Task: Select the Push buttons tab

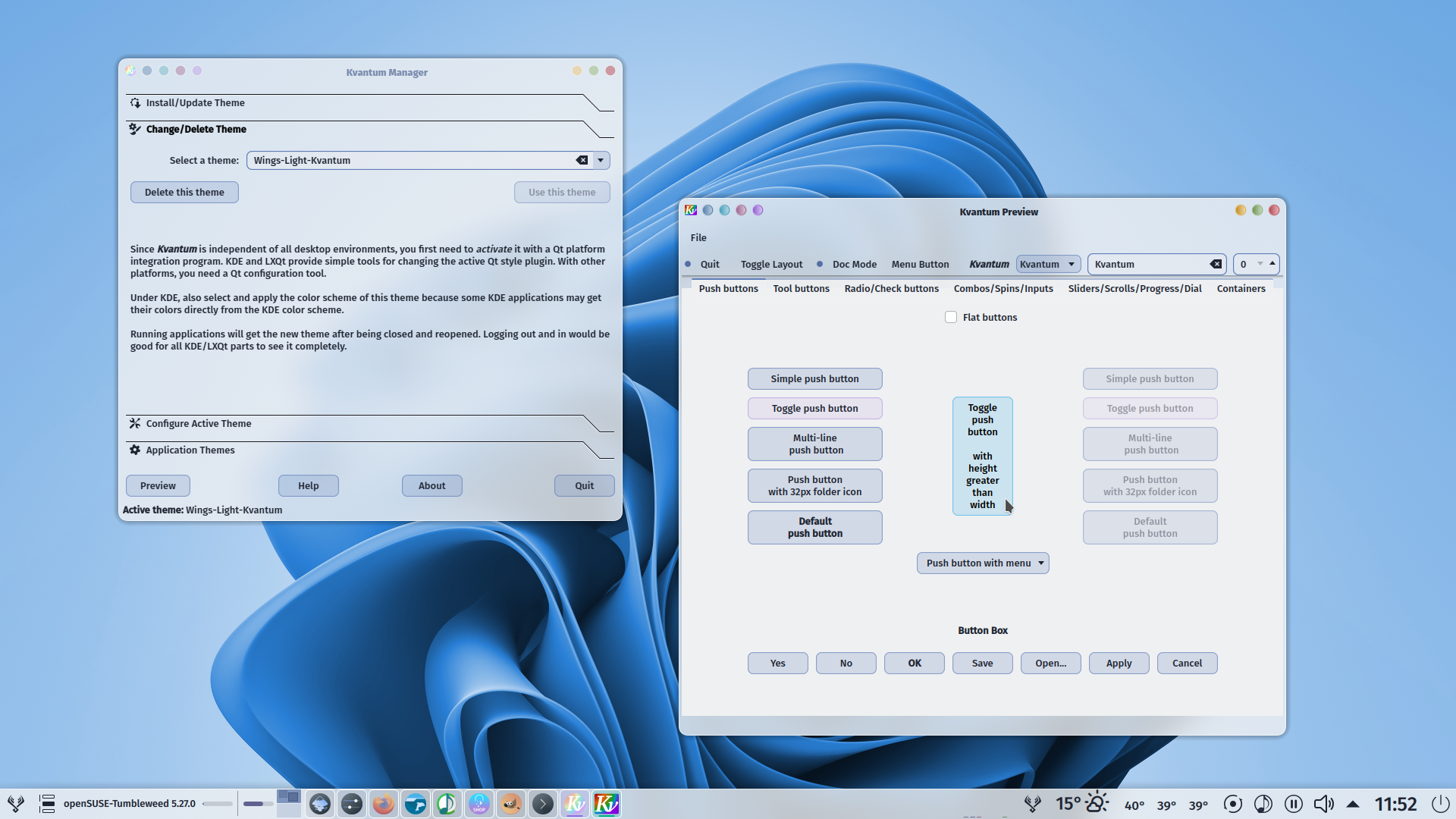Action: coord(728,288)
